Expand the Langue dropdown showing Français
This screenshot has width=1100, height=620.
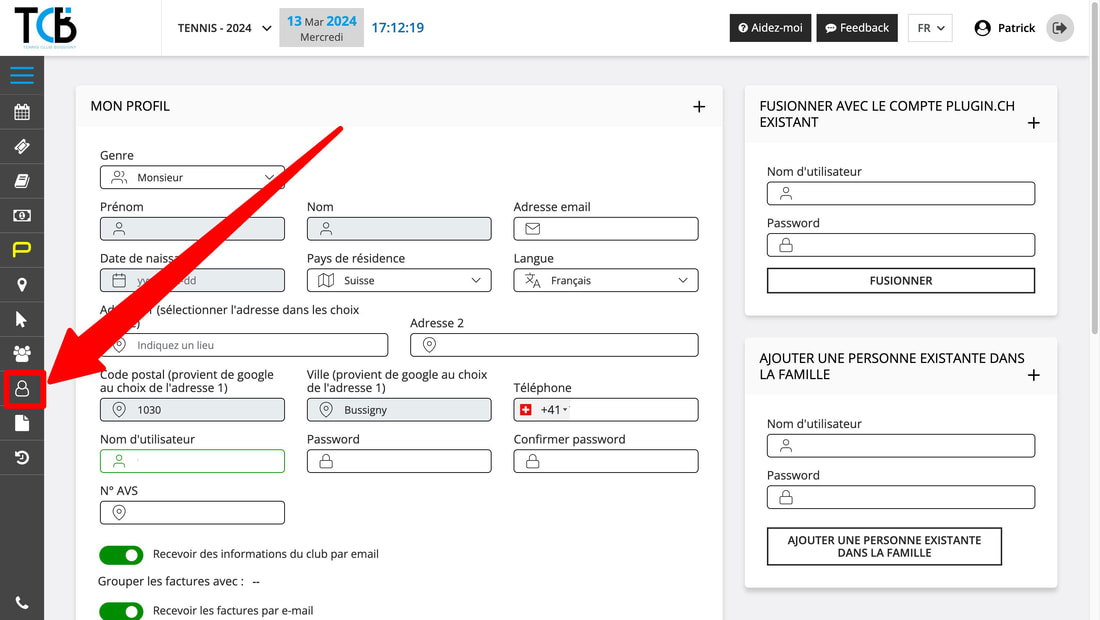605,281
